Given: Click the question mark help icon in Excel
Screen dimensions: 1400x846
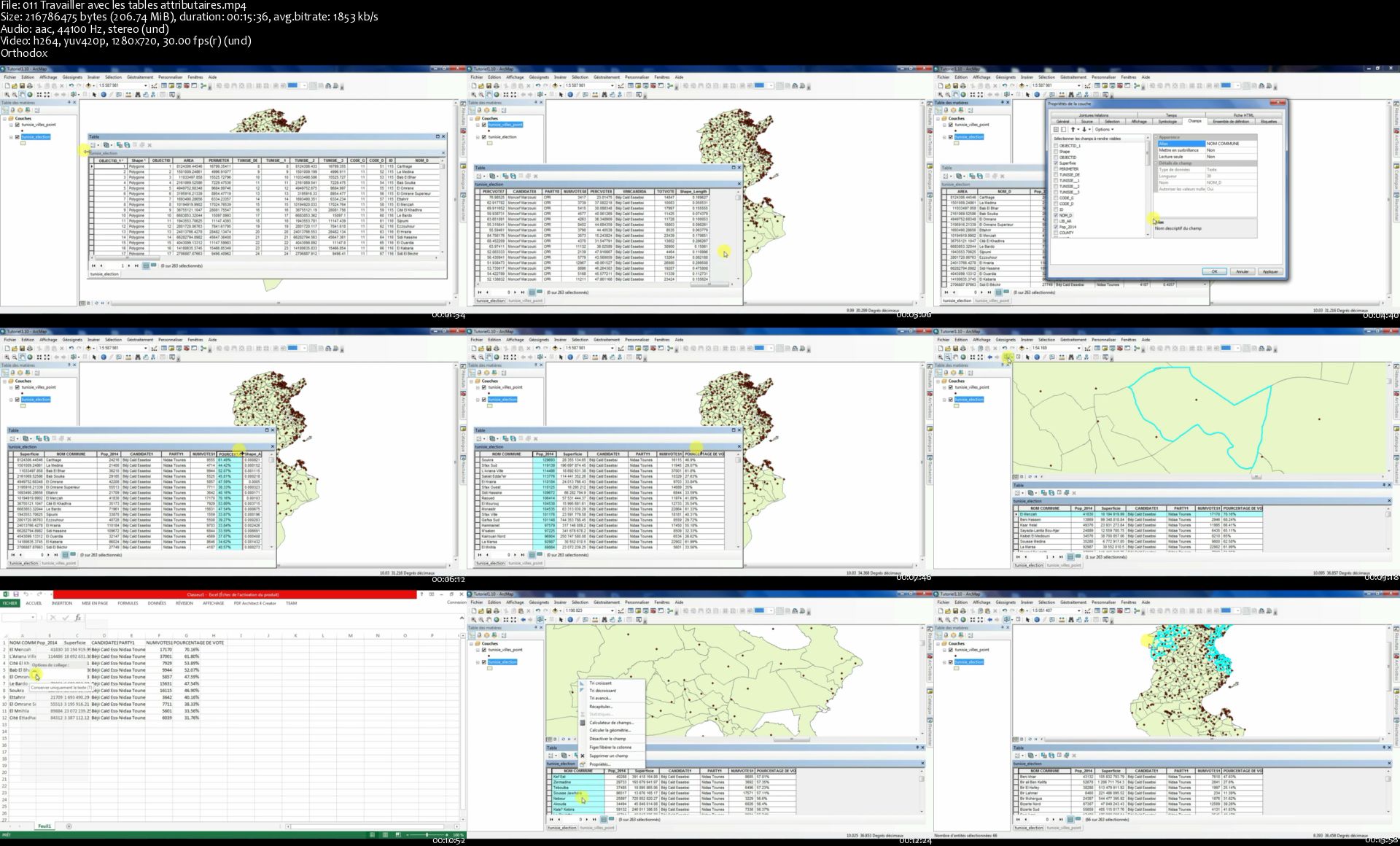Looking at the screenshot, I should (421, 594).
